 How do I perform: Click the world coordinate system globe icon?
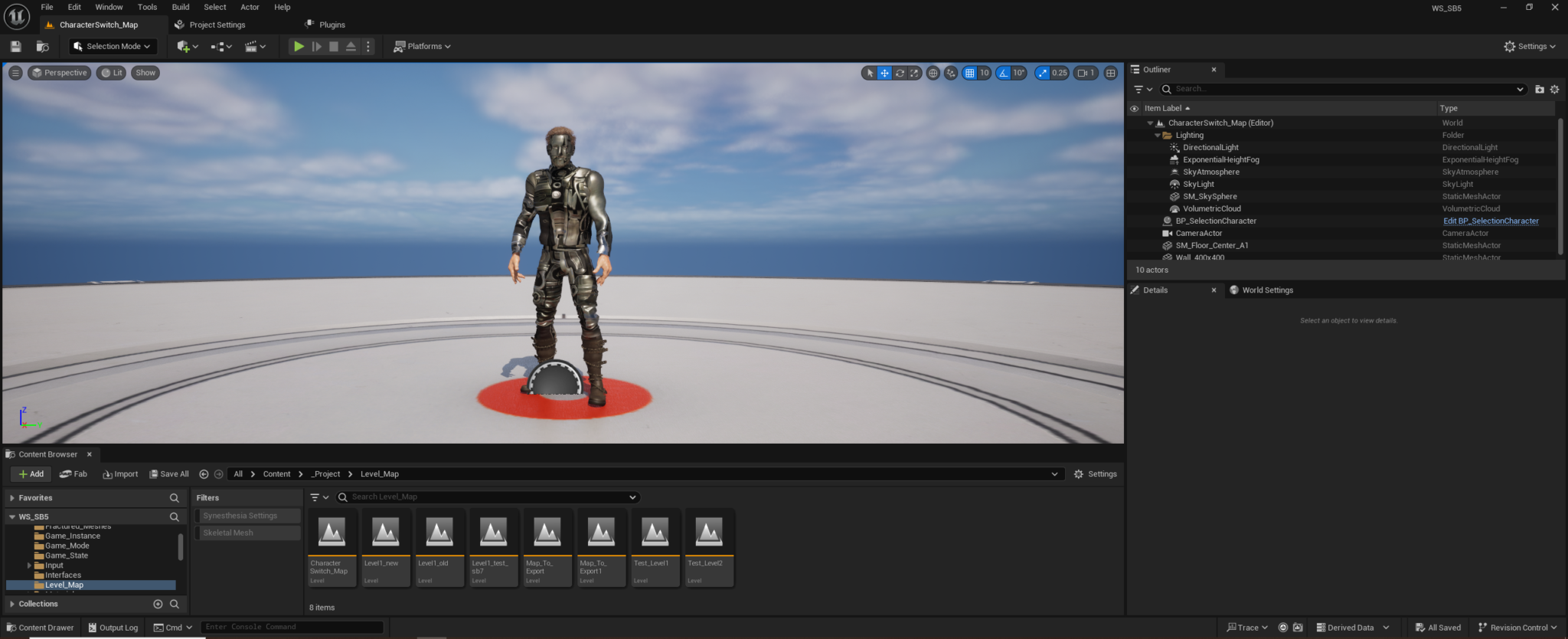(933, 73)
